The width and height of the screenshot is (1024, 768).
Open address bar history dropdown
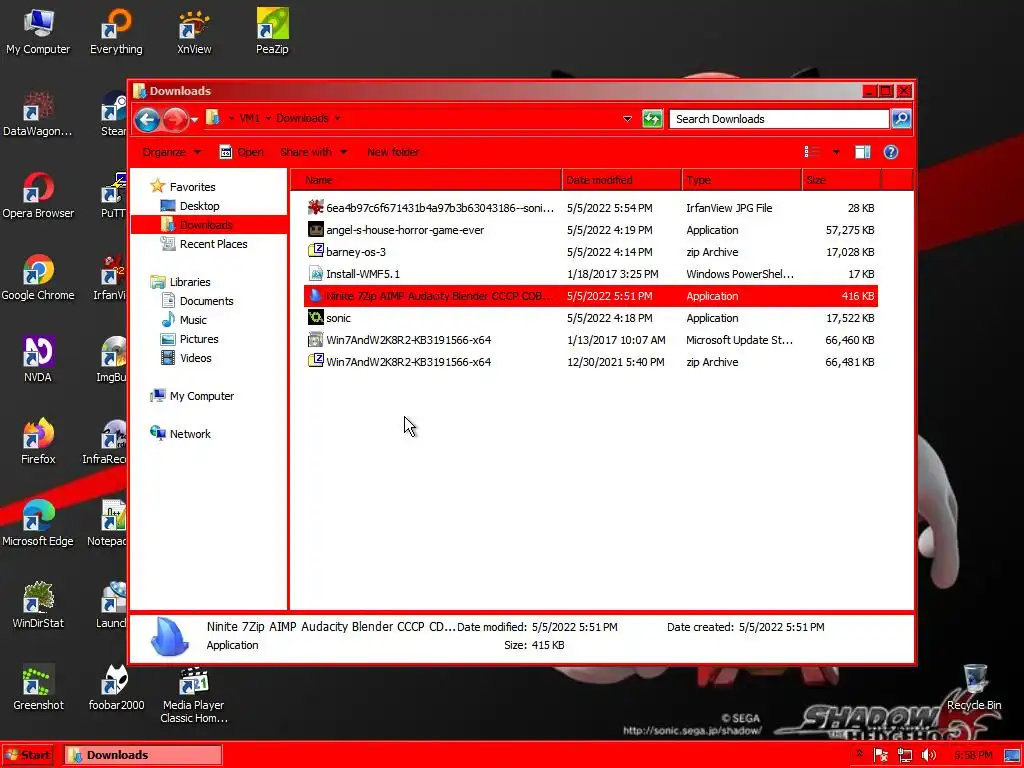coord(628,119)
